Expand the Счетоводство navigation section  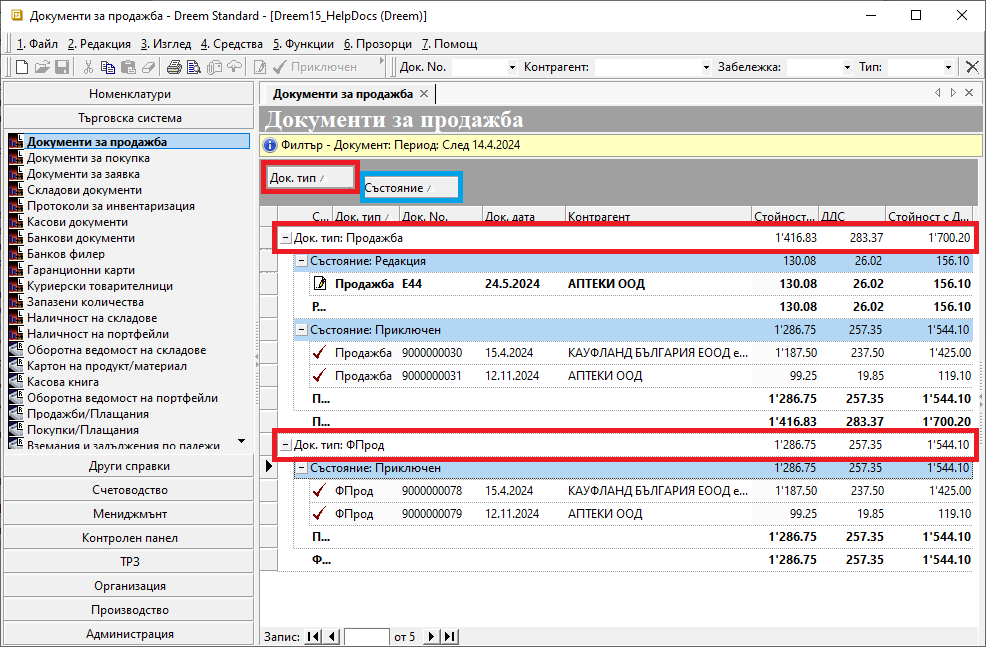[x=129, y=490]
